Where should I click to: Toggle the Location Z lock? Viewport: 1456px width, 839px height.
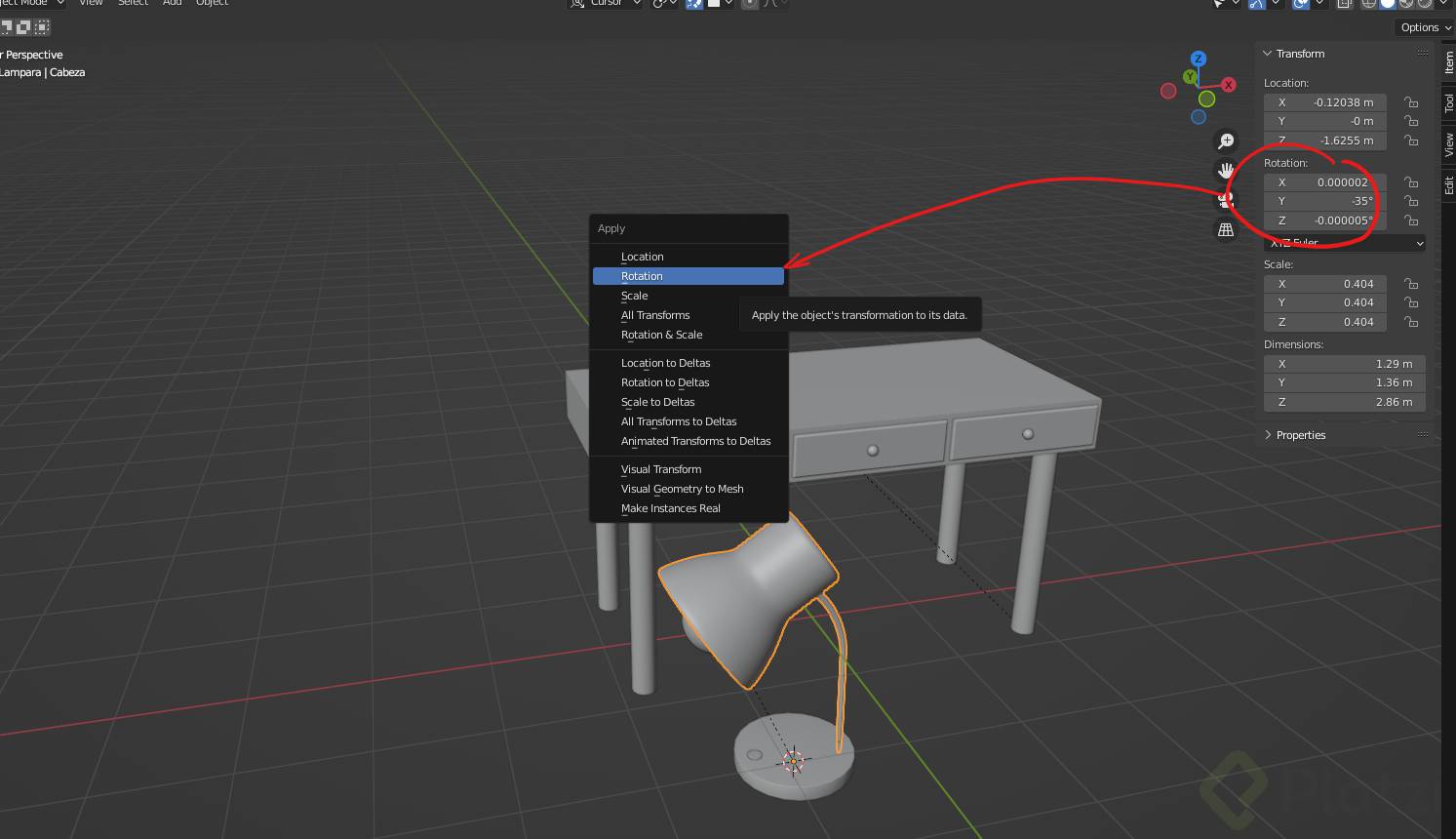pos(1410,140)
